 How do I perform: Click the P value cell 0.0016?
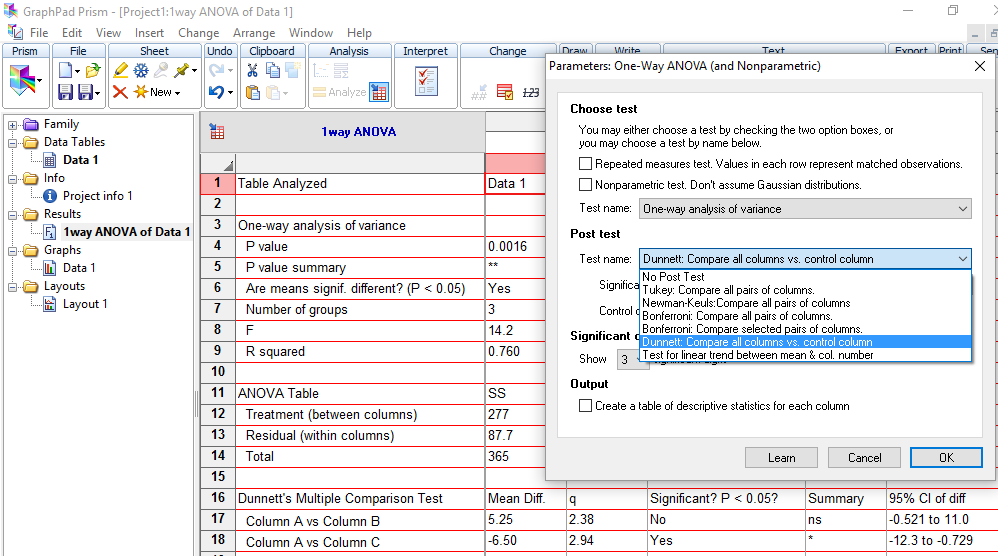click(515, 246)
